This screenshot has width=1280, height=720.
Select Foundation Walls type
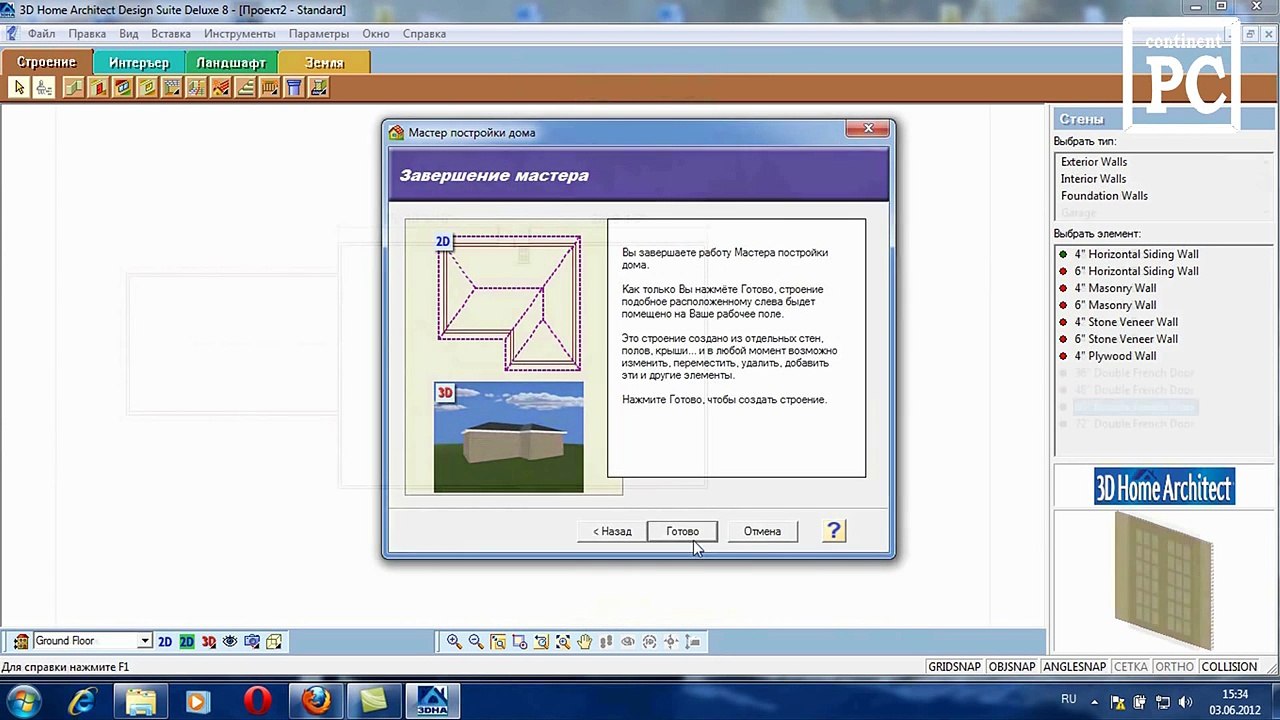click(x=1104, y=196)
